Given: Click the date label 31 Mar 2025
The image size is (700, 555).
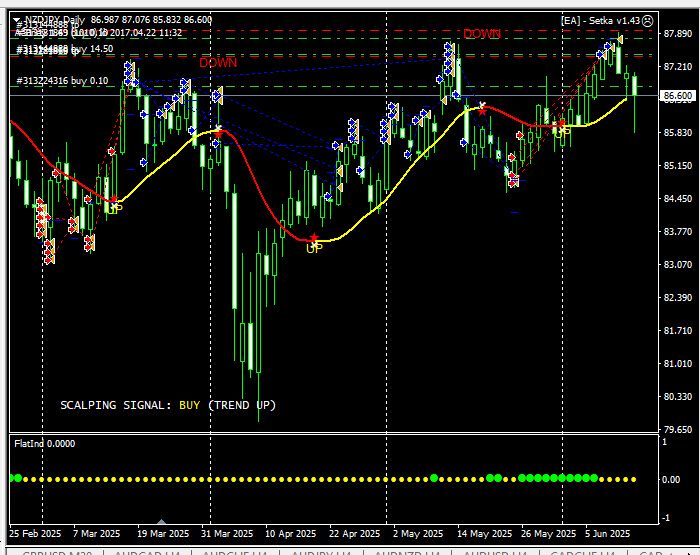Looking at the screenshot, I should pos(227,534).
